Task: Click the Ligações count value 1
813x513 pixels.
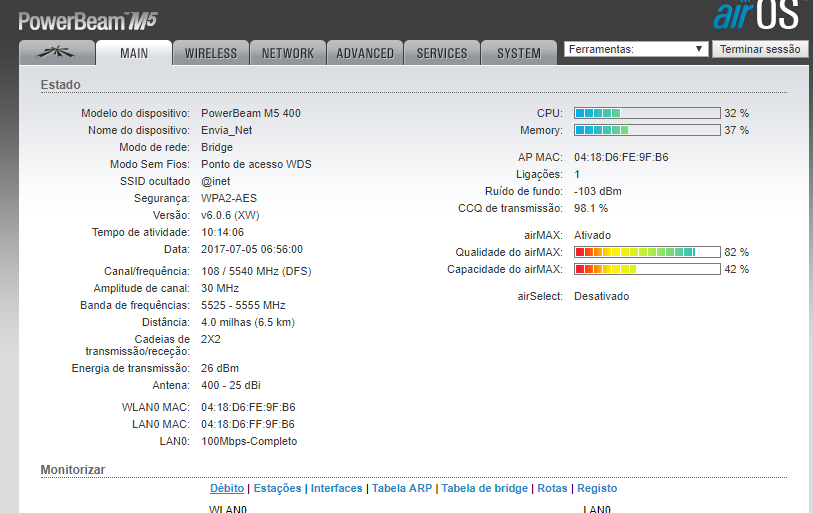Action: [x=577, y=174]
